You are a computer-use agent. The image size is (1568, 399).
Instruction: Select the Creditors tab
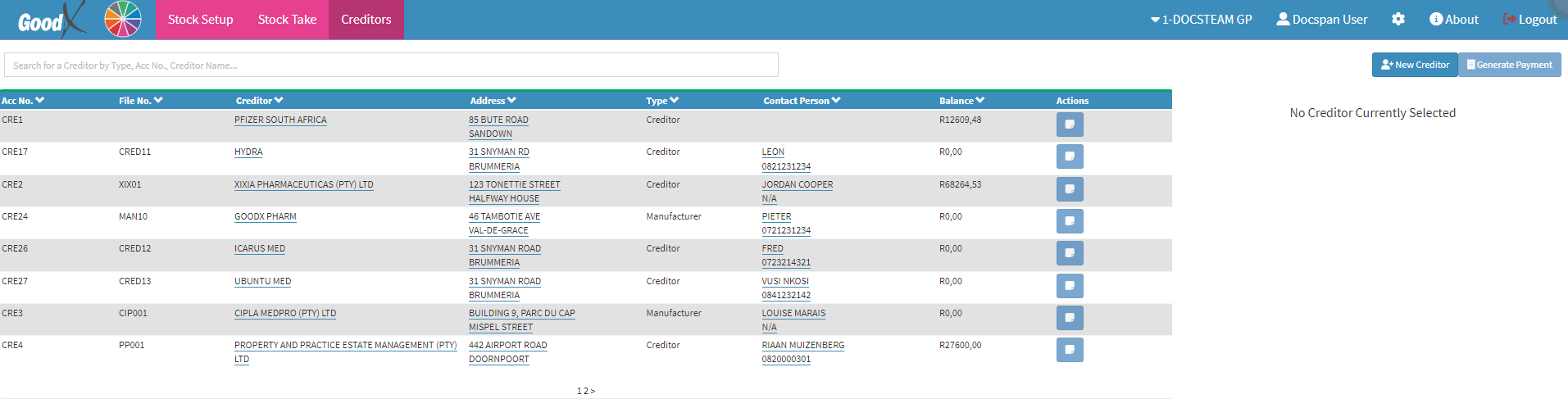click(x=366, y=20)
